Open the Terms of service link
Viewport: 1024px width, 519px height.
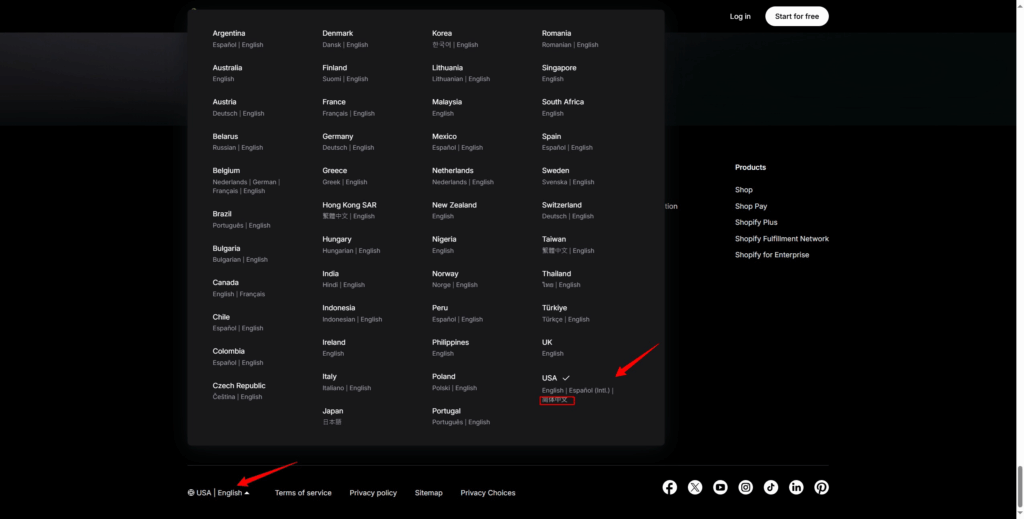tap(303, 493)
